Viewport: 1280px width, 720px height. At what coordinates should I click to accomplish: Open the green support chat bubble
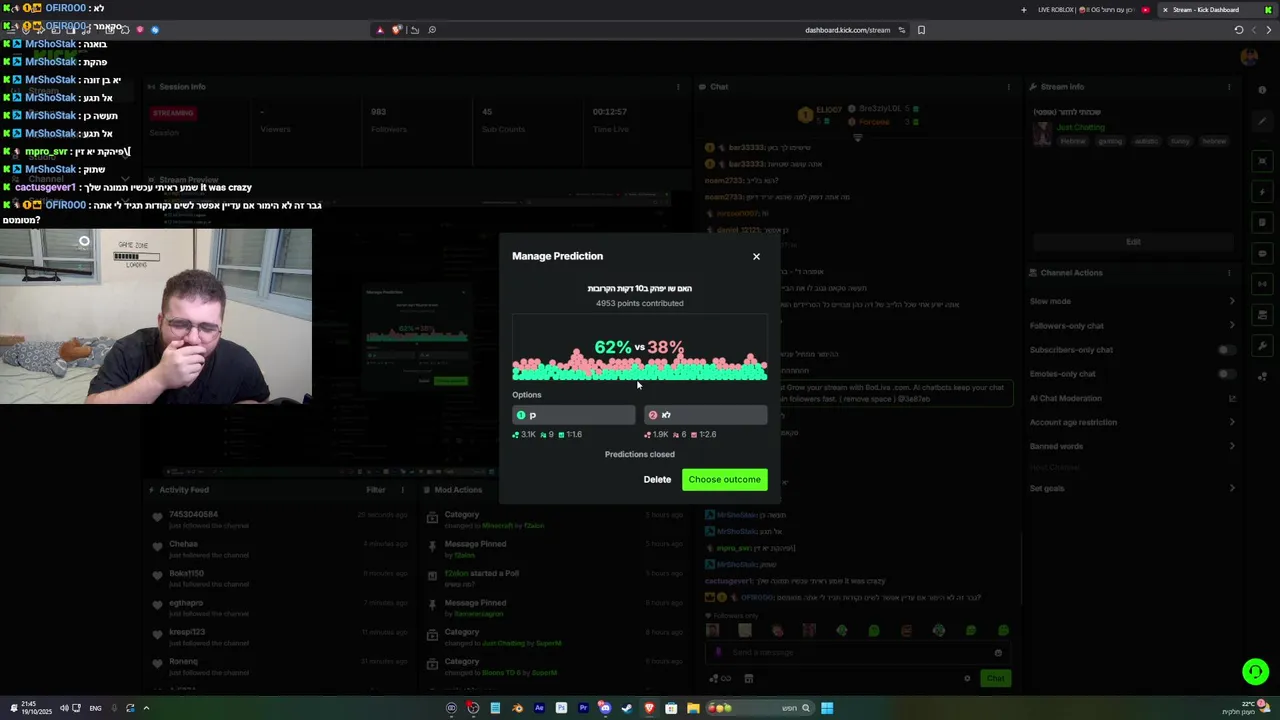point(1255,672)
